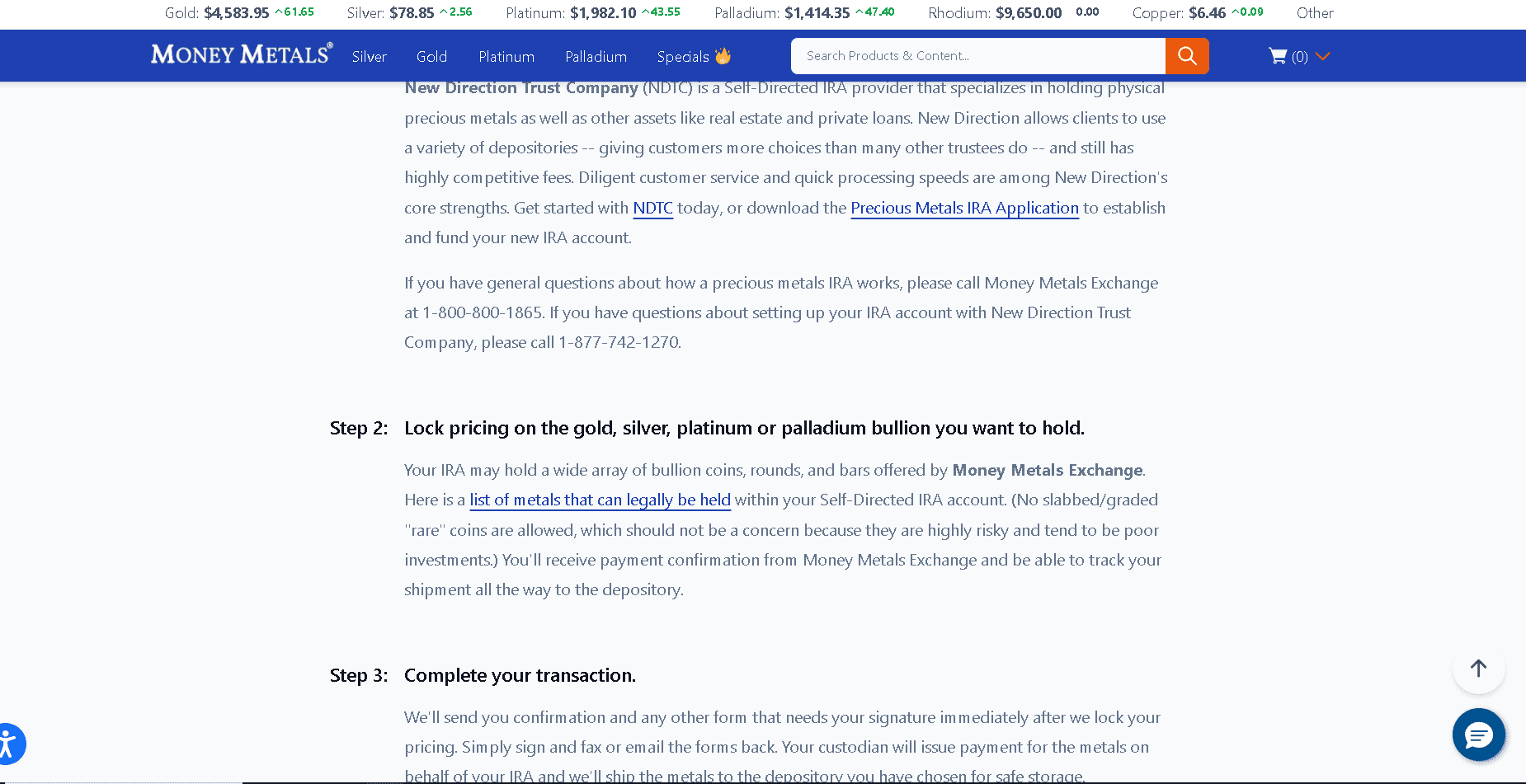1526x784 pixels.
Task: Click the Money Metals logo
Action: (242, 54)
